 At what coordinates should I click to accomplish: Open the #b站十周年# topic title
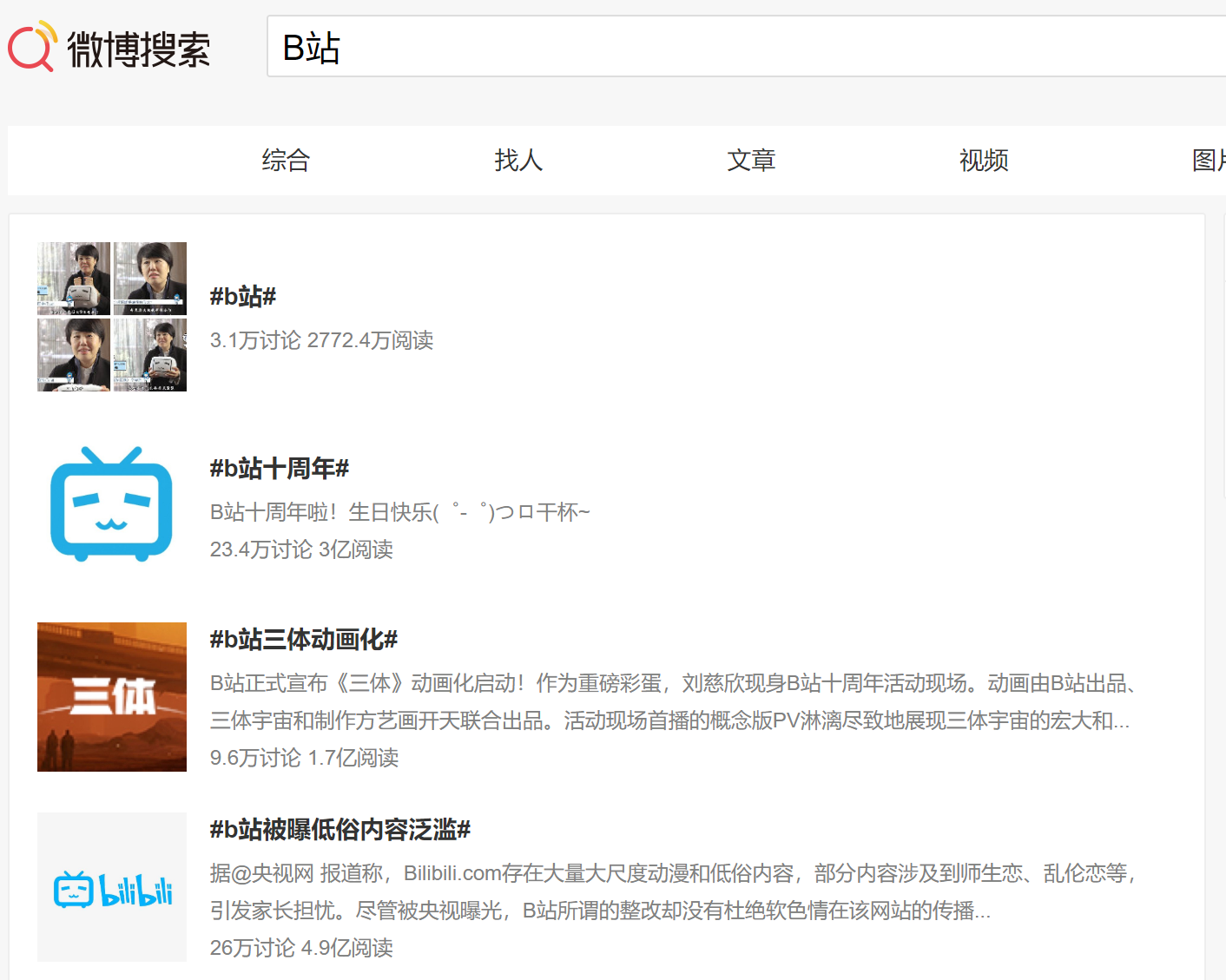pyautogui.click(x=280, y=469)
